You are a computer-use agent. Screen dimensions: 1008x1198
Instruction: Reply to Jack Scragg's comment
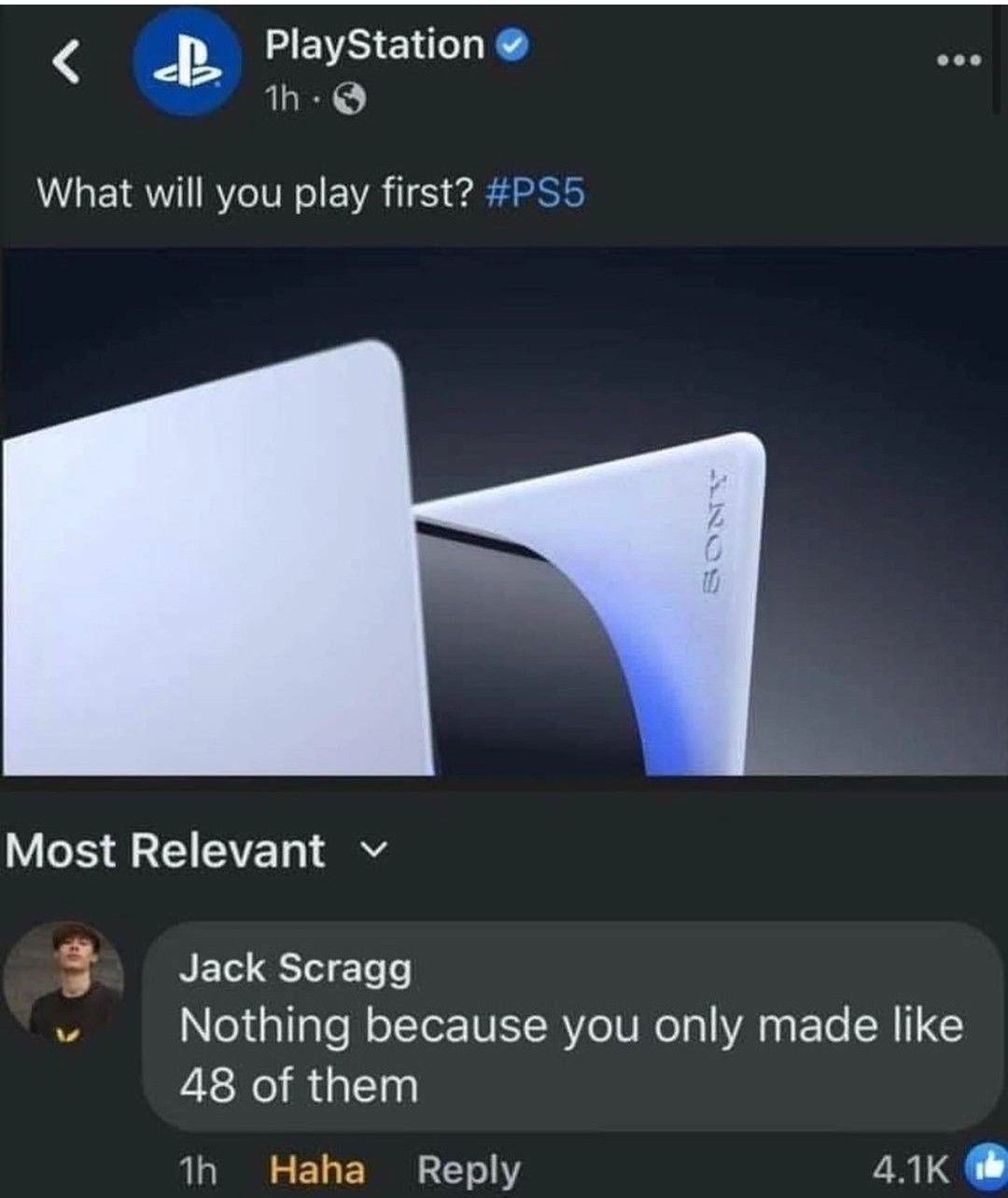tap(469, 1169)
